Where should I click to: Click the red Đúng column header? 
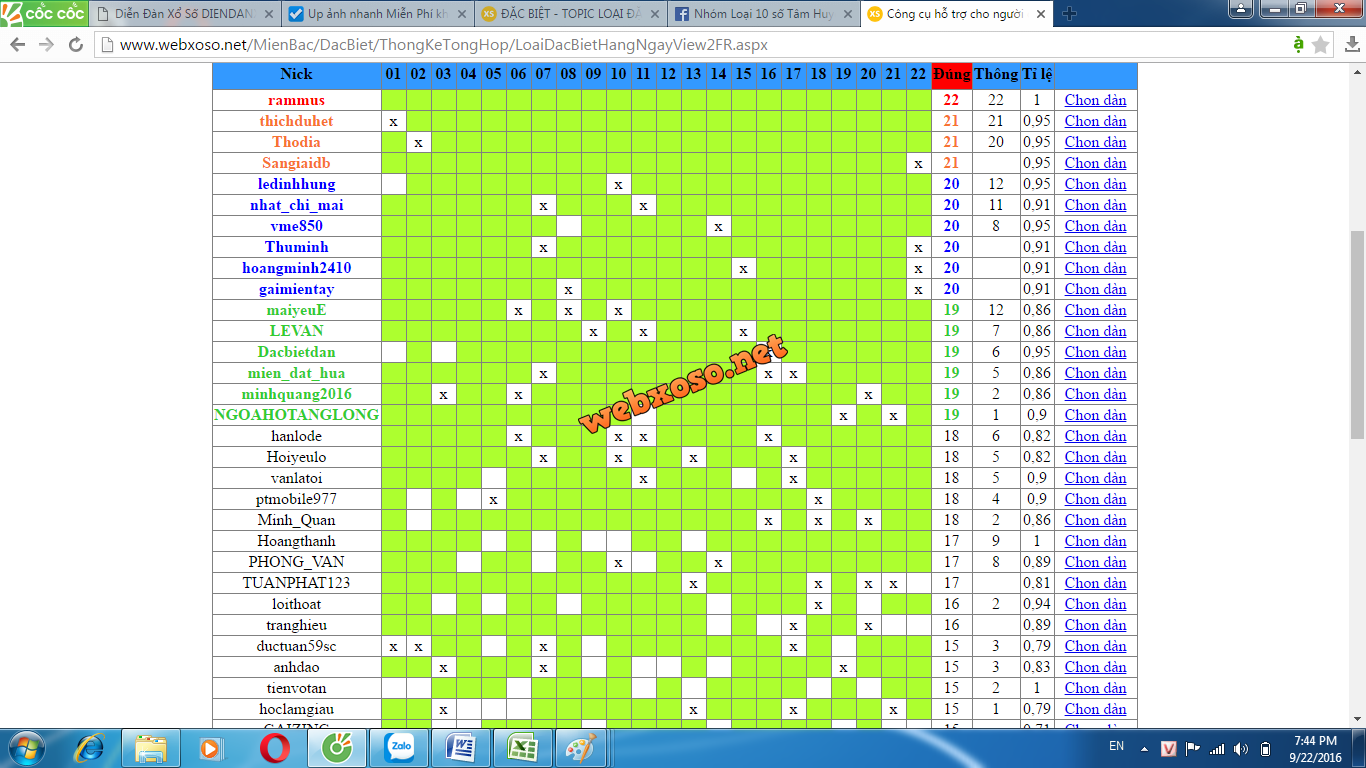coord(951,74)
